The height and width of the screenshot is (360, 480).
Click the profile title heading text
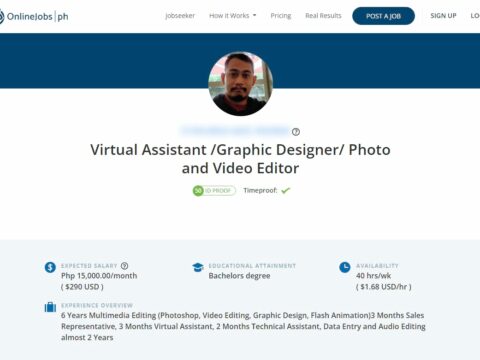coord(240,159)
